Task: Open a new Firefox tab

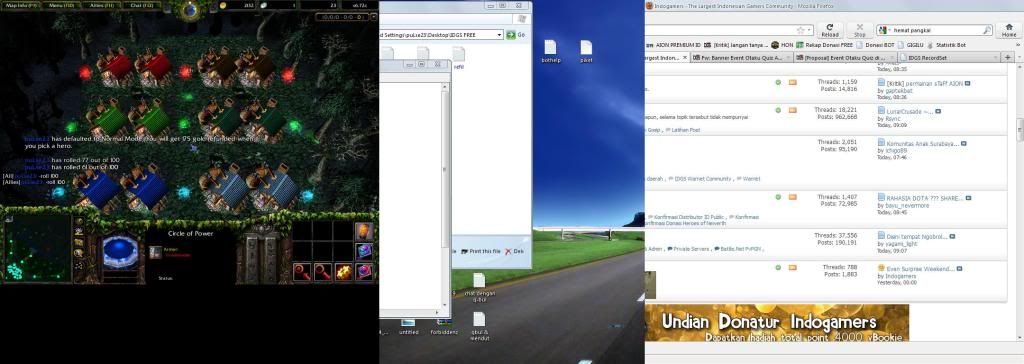Action: pos(1008,58)
